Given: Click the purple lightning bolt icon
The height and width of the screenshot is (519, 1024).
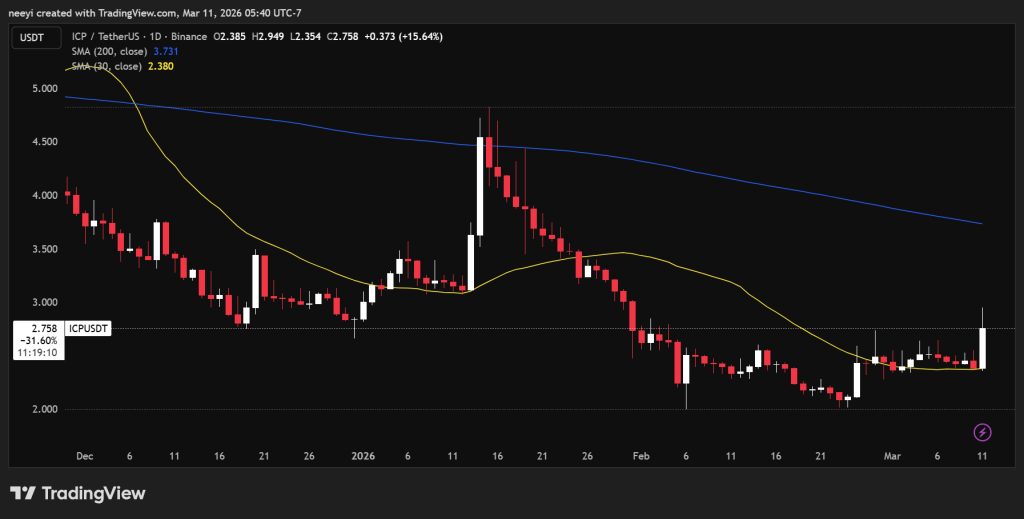Looking at the screenshot, I should 983,432.
